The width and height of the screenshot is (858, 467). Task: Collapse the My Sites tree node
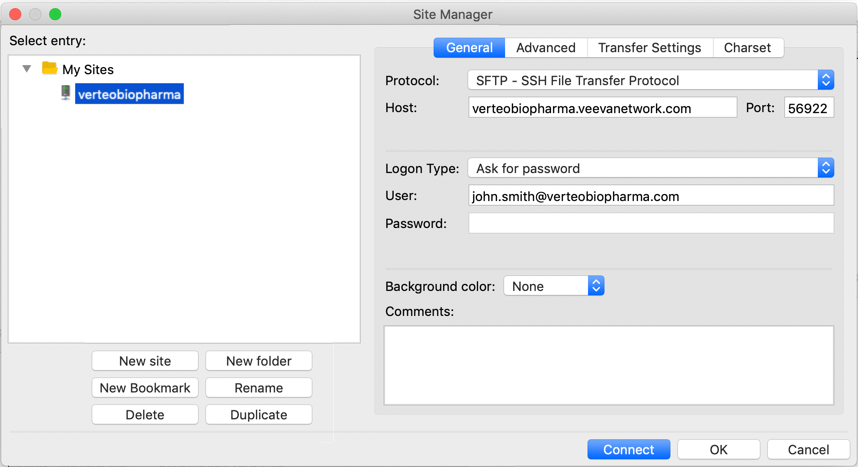27,69
